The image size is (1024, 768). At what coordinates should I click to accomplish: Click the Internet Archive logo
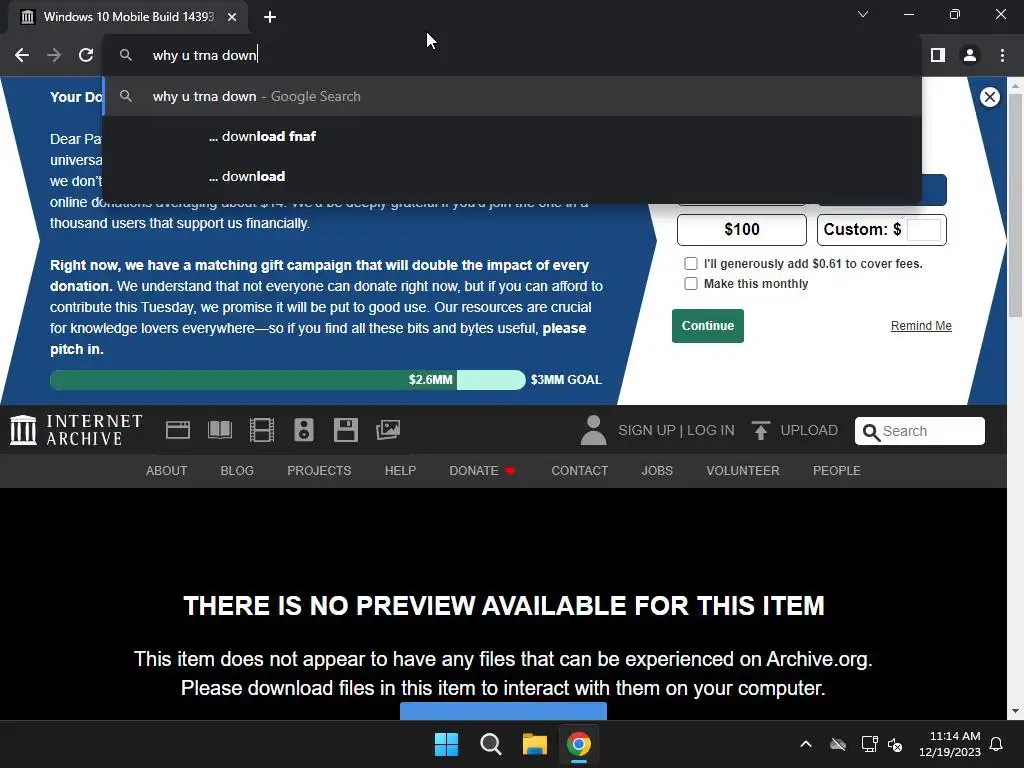pos(76,430)
